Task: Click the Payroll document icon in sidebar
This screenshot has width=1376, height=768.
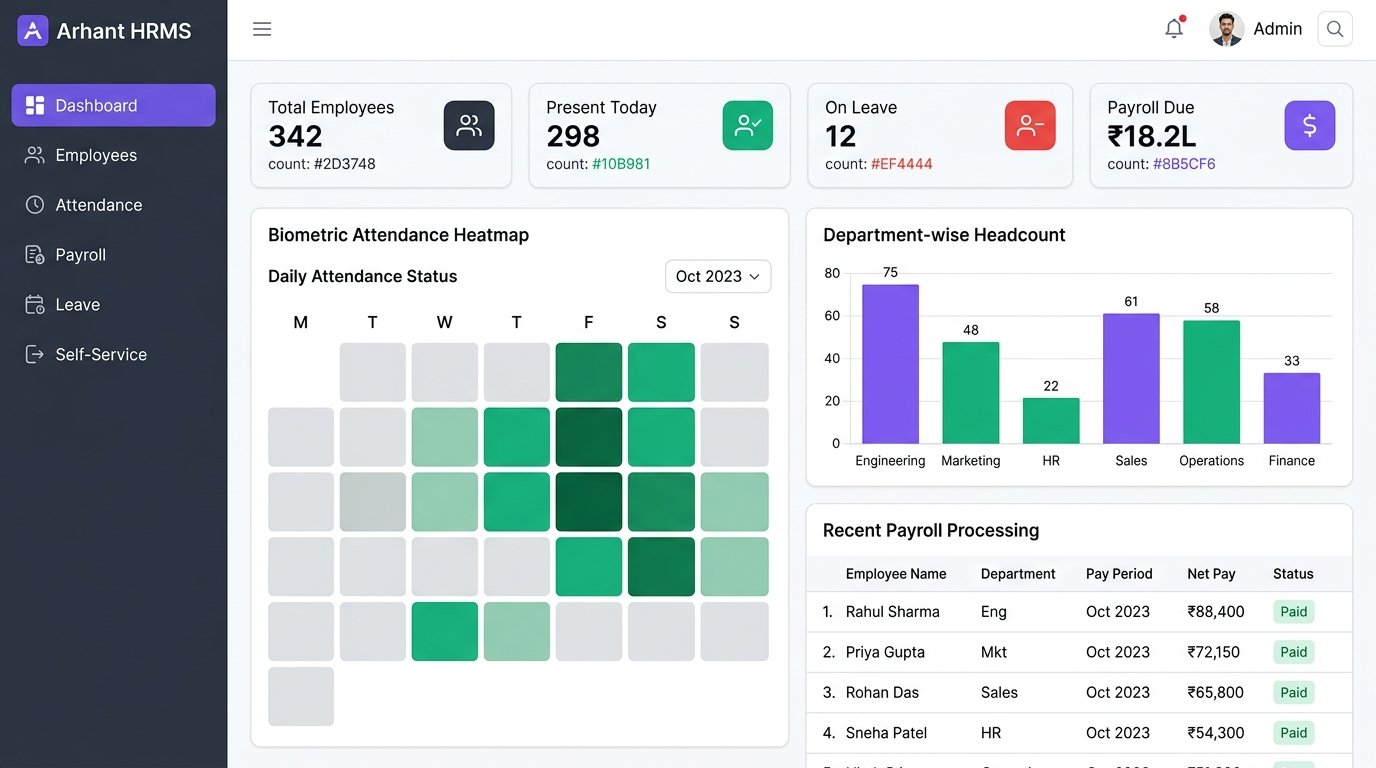Action: click(x=35, y=255)
